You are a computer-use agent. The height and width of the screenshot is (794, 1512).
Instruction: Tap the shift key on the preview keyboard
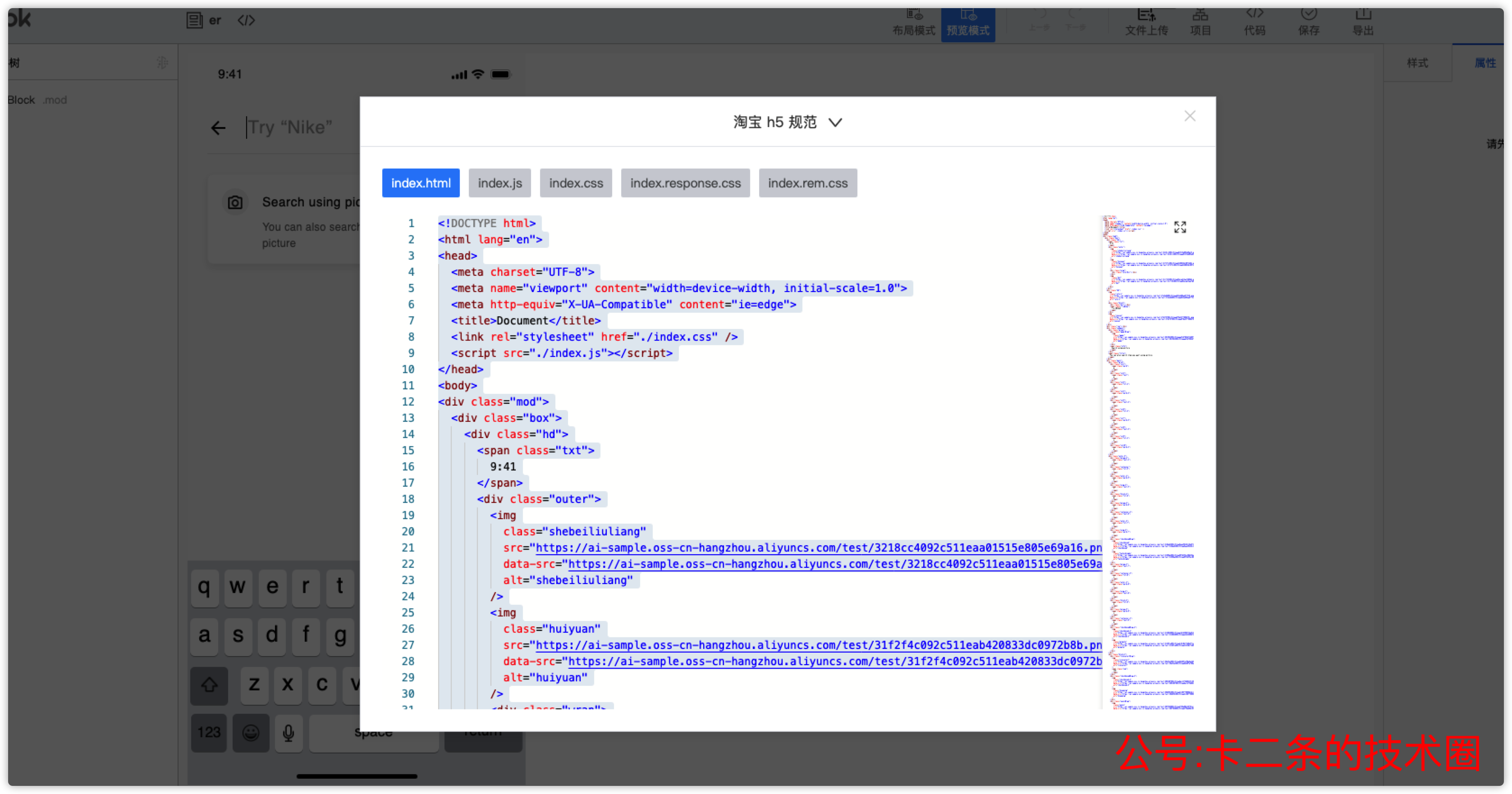pos(210,685)
